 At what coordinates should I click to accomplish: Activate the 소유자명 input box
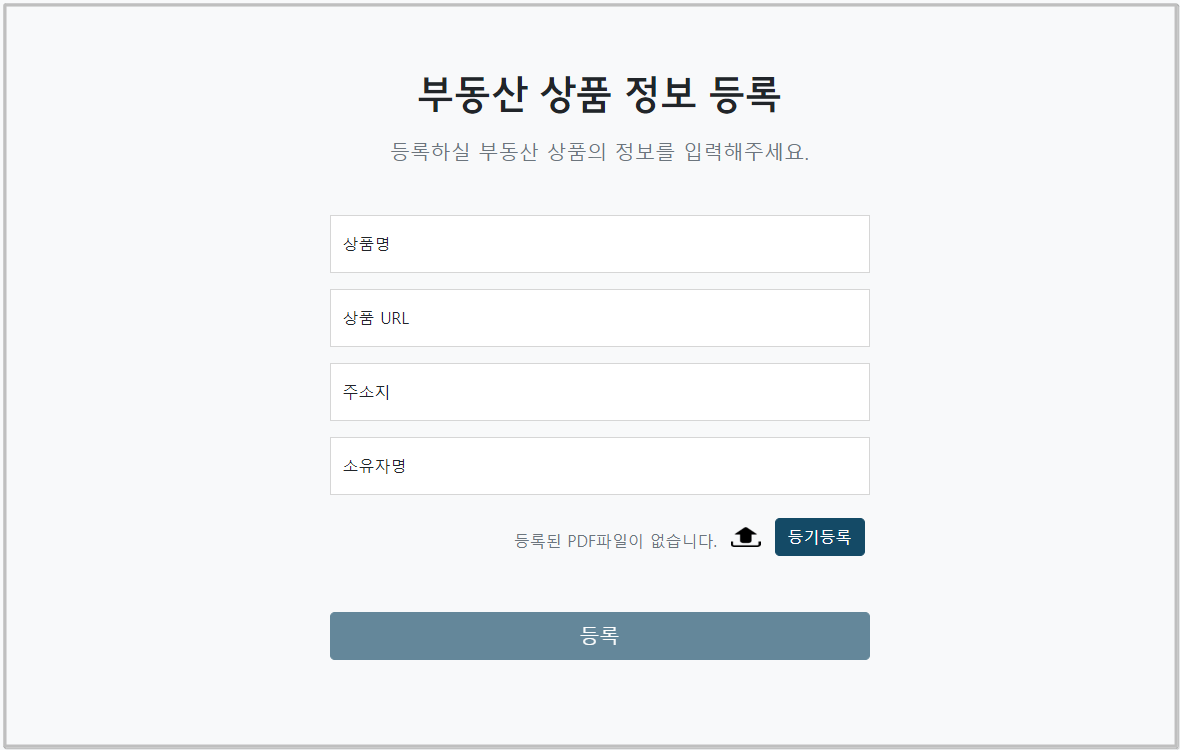599,466
